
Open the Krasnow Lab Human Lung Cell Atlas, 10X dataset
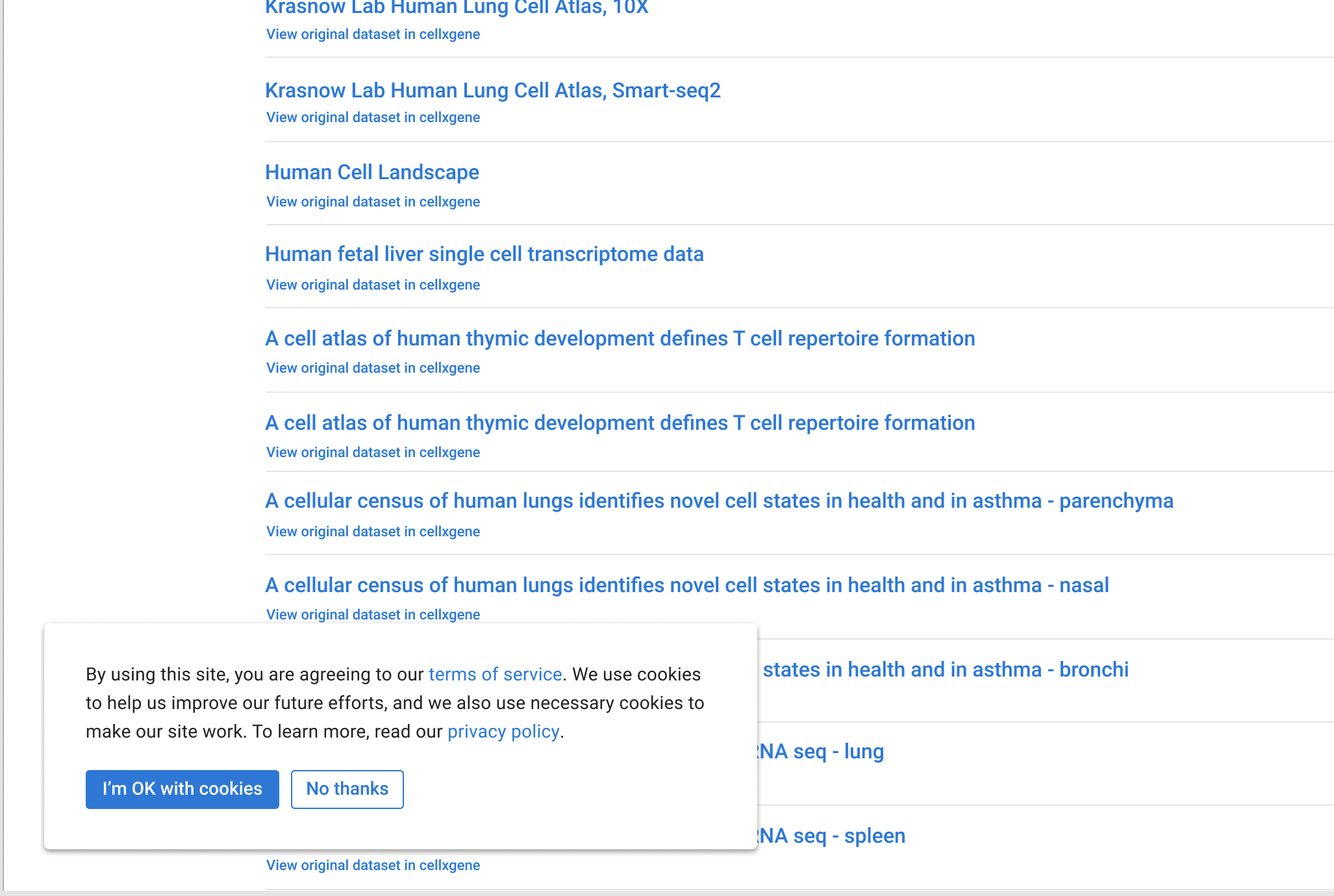456,8
